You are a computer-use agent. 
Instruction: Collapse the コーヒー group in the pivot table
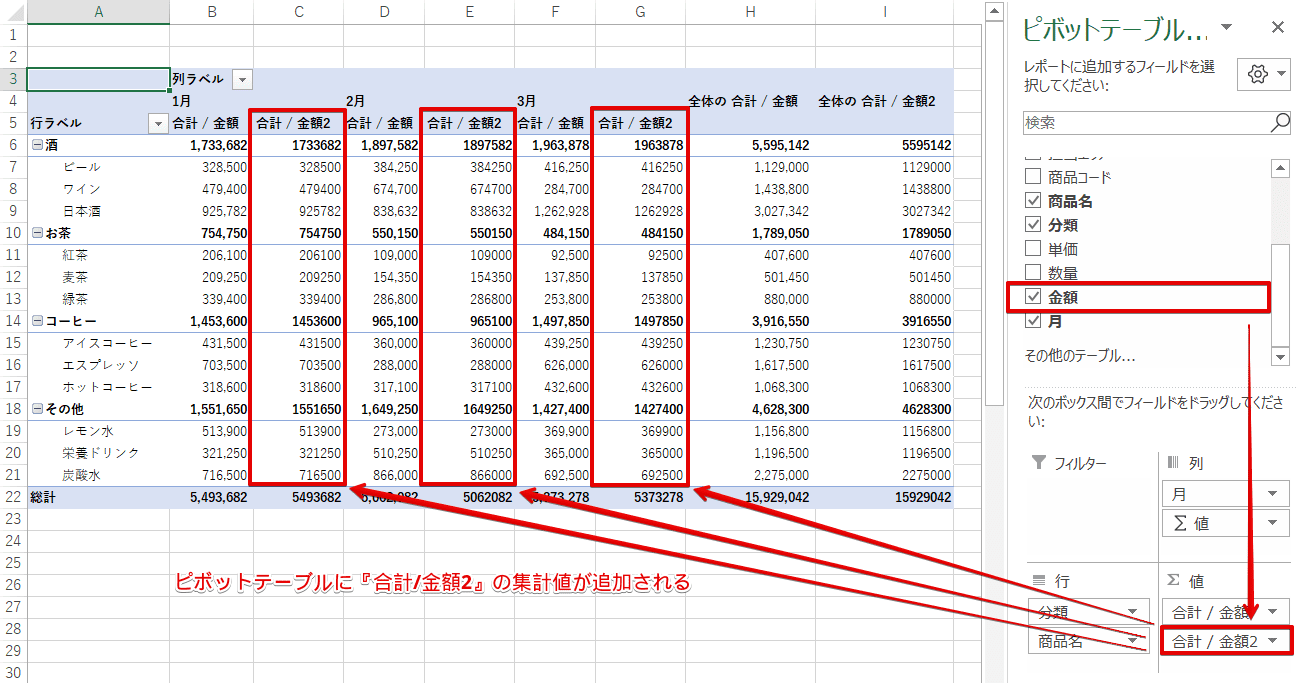37,321
